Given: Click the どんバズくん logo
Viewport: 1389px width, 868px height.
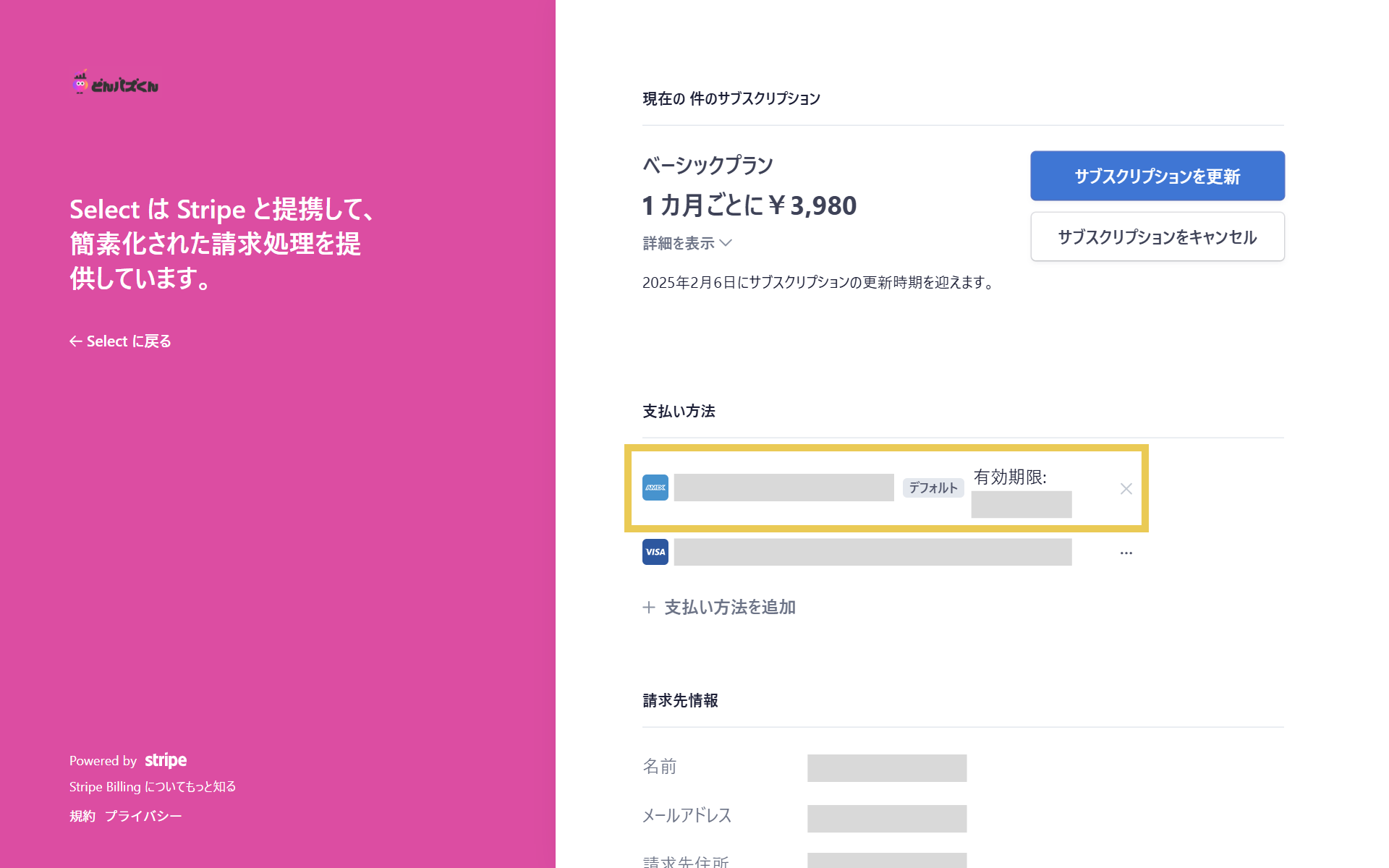Looking at the screenshot, I should [116, 84].
